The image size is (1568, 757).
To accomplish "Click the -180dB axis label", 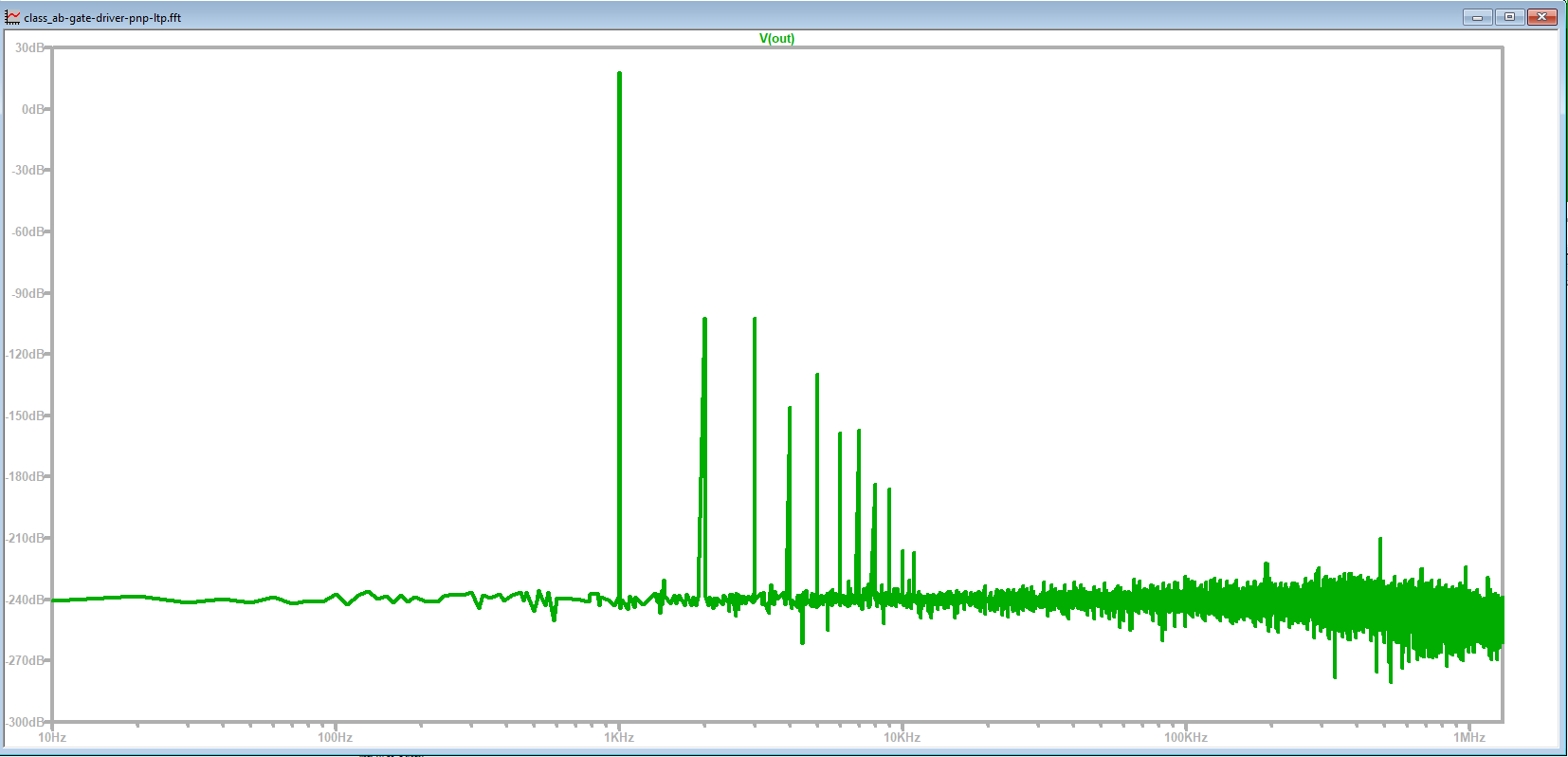I will point(26,476).
